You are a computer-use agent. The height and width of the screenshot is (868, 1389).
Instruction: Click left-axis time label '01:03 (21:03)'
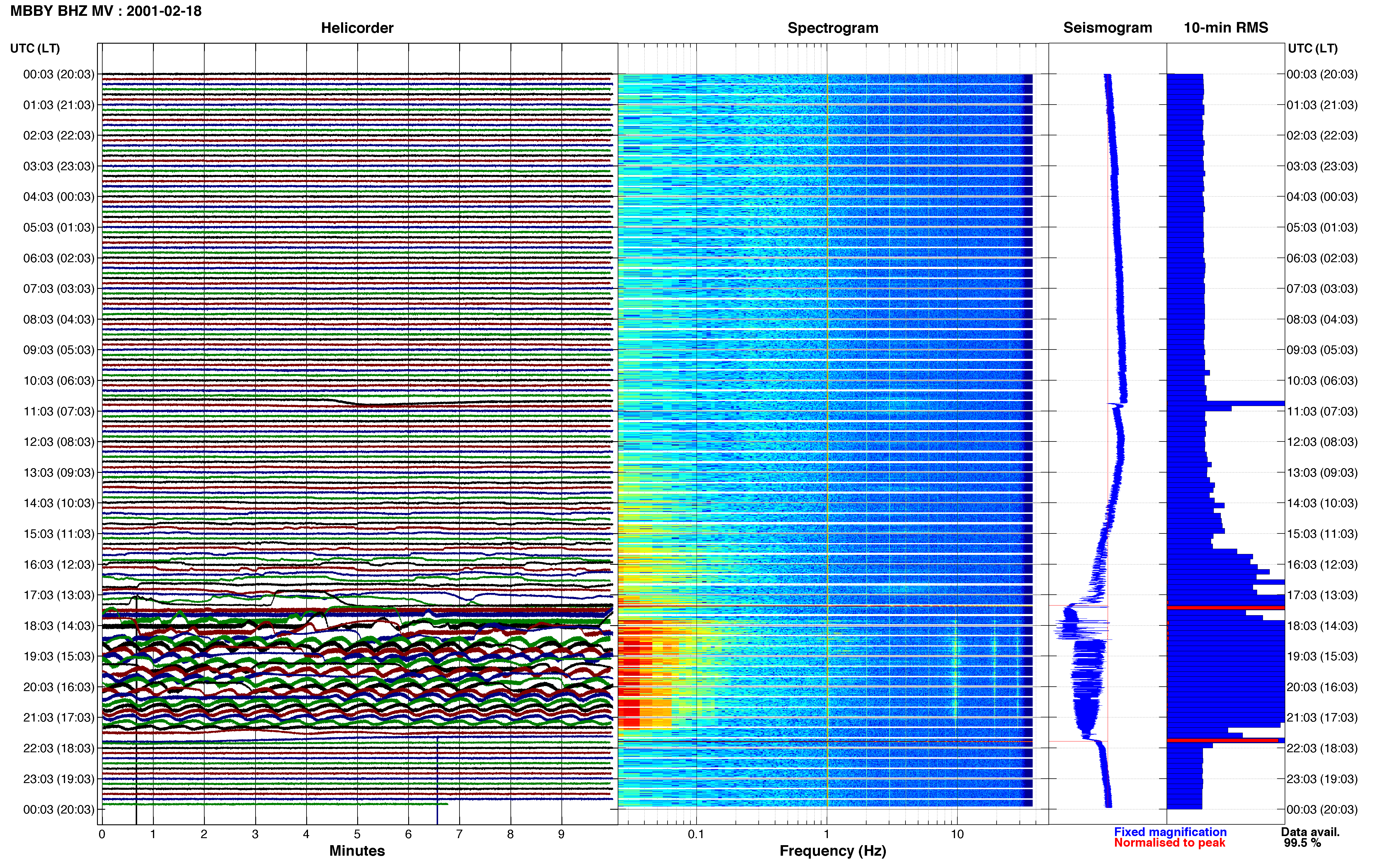59,105
